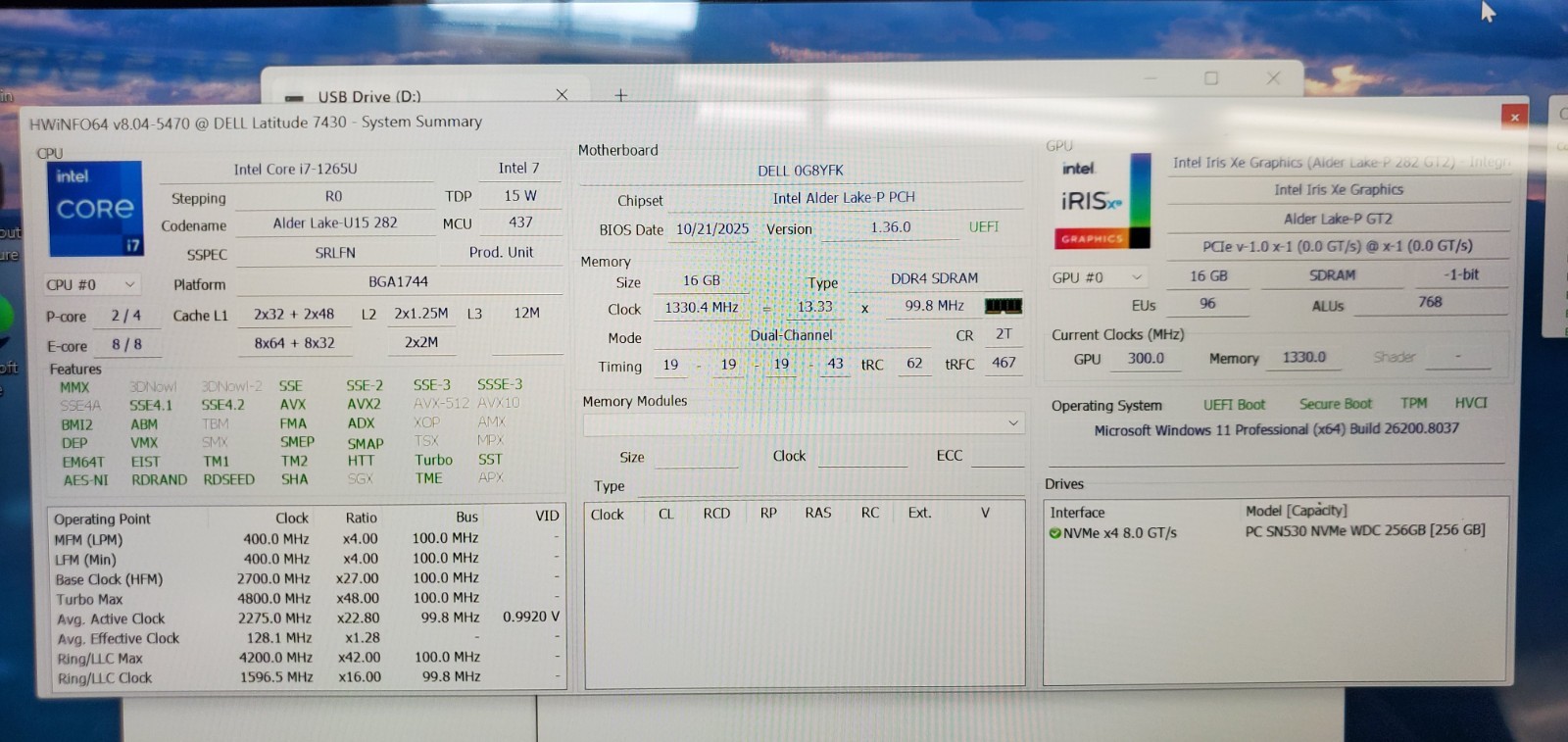The image size is (1568, 742).
Task: Click the RAS column header
Action: click(818, 513)
